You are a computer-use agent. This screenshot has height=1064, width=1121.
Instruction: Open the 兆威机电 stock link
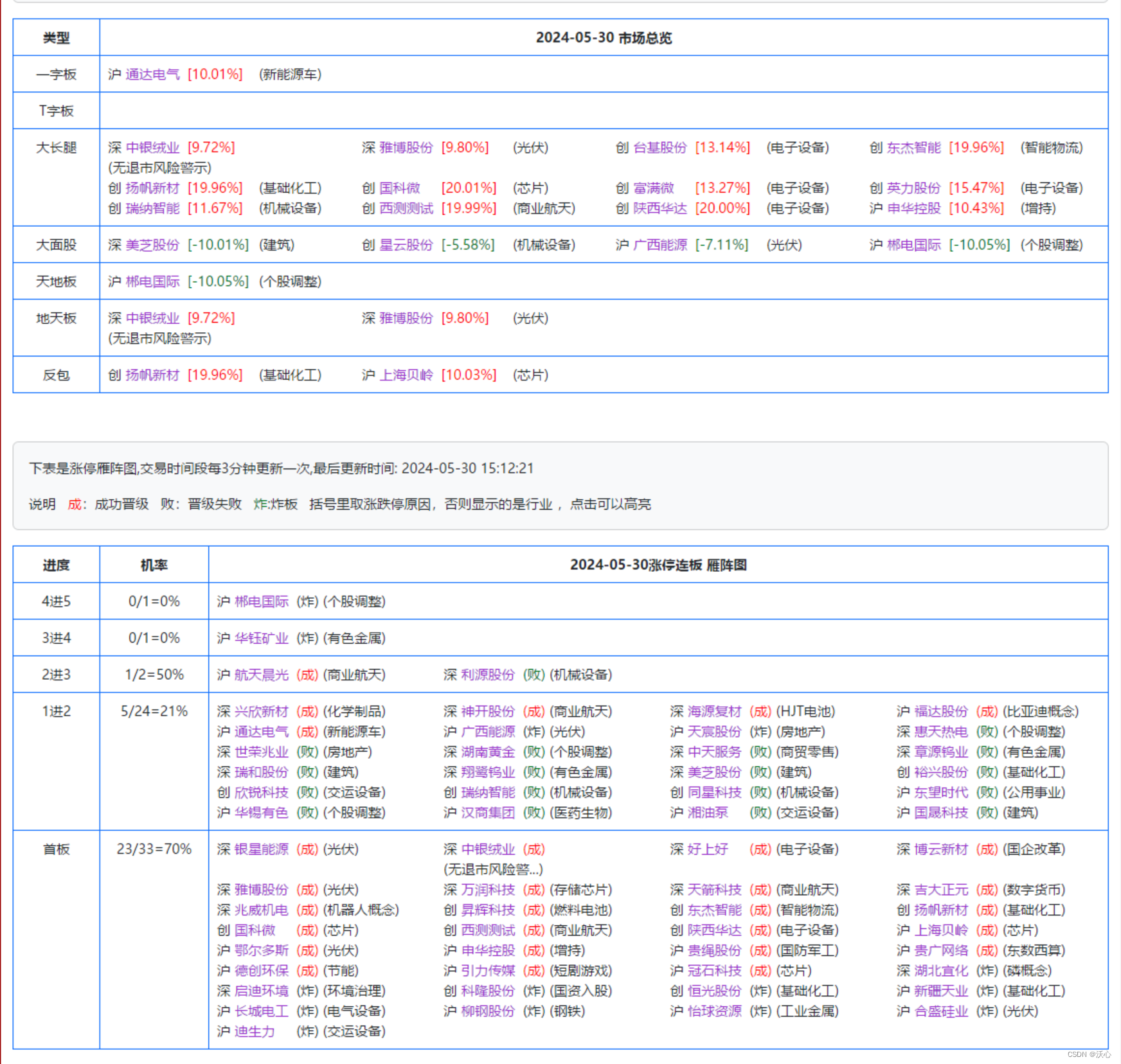[x=262, y=910]
